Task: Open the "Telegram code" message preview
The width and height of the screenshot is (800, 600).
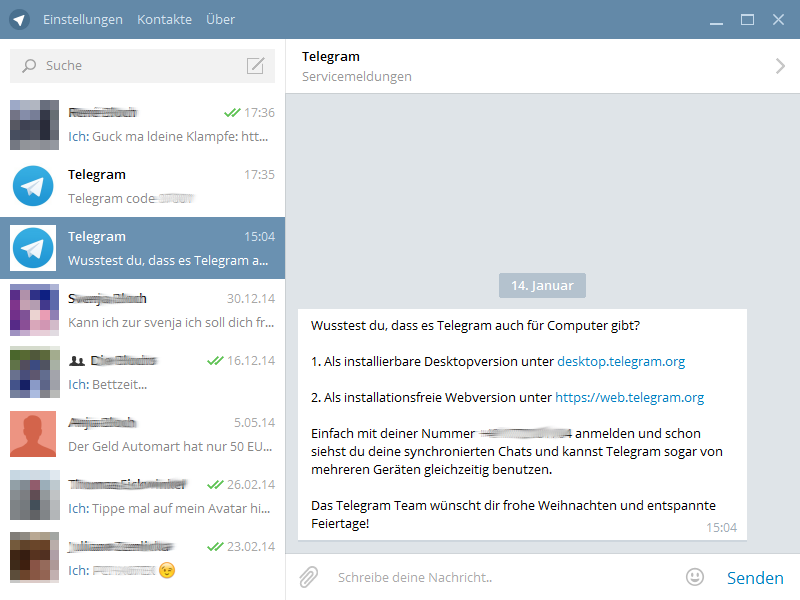Action: (131, 198)
